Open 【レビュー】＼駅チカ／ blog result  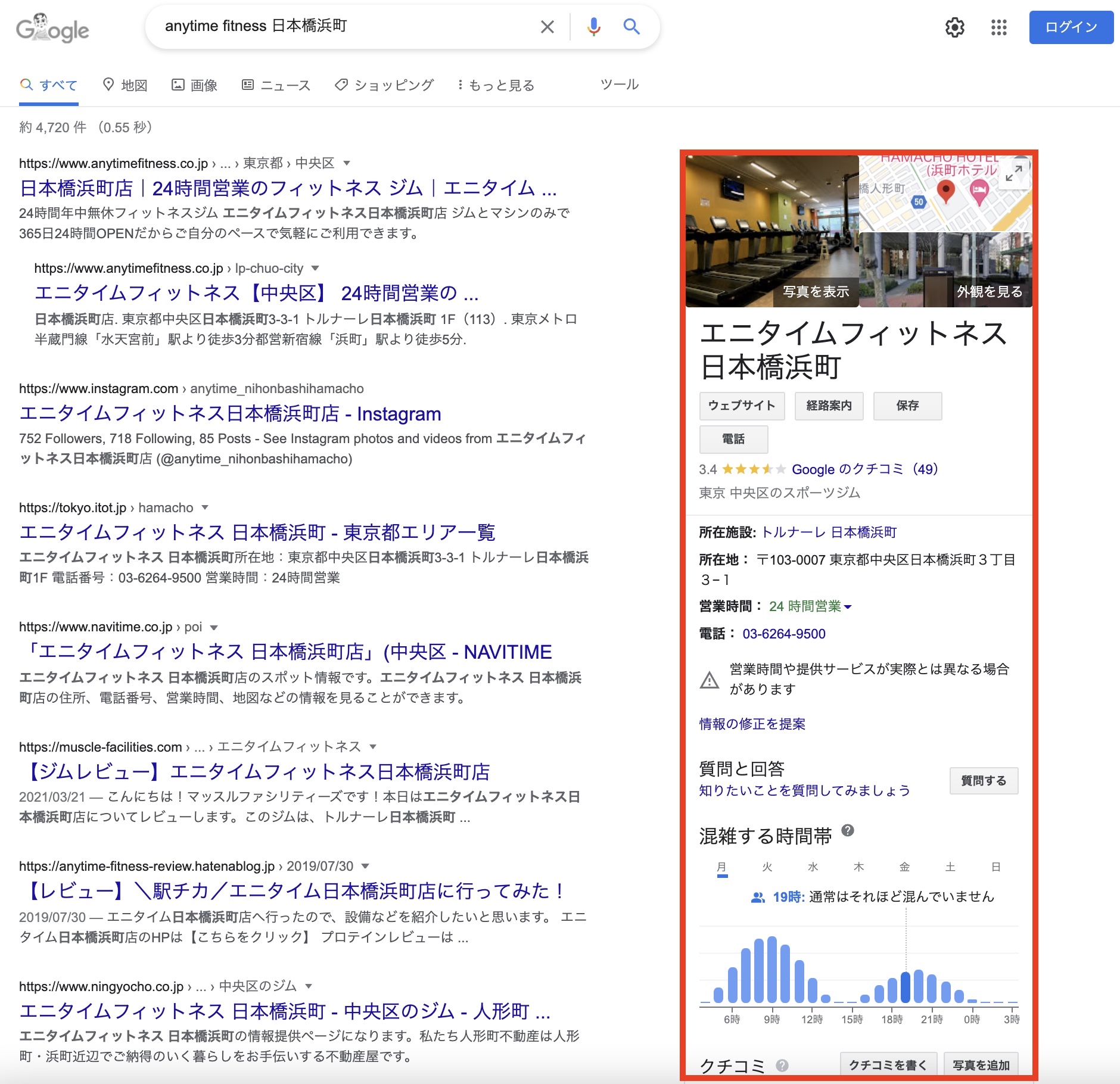coord(293,891)
